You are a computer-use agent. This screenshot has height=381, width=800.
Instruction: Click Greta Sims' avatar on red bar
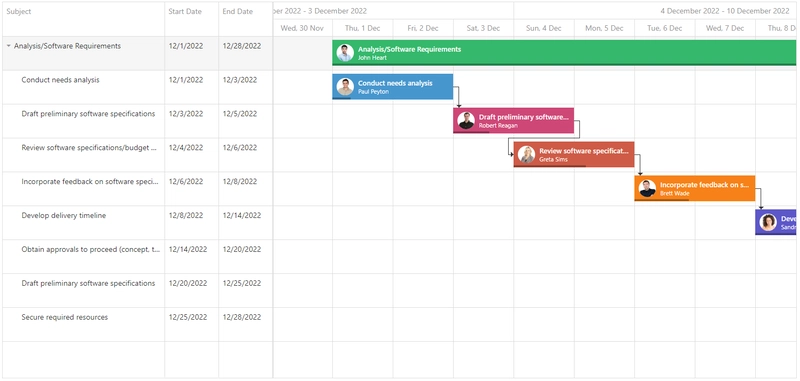(x=527, y=155)
